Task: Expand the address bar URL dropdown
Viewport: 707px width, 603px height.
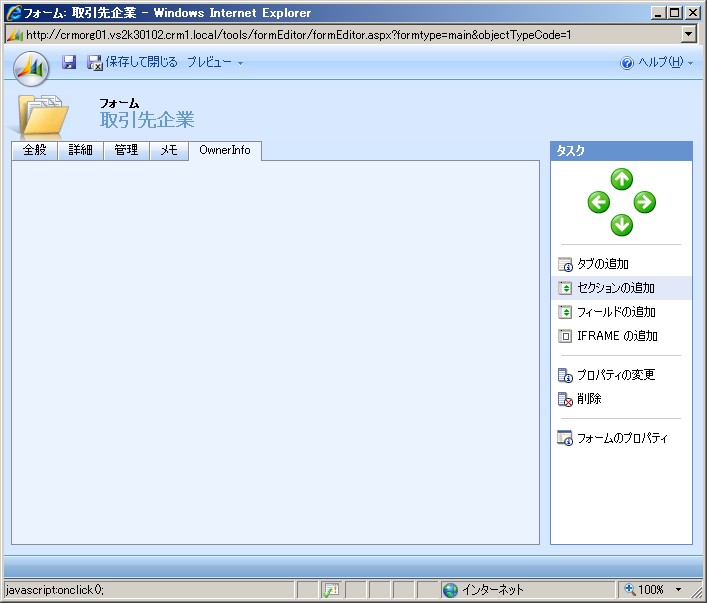Action: (688, 34)
